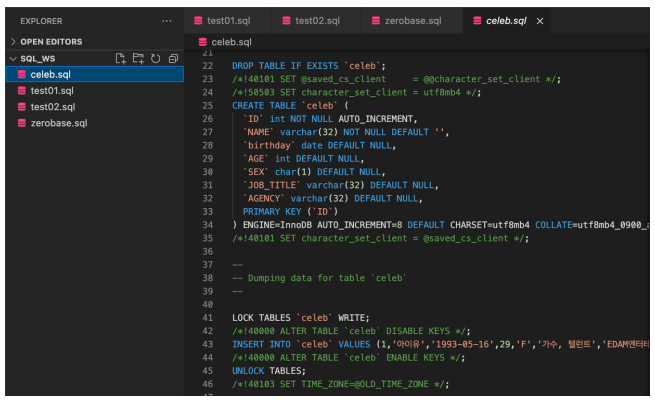This screenshot has width=655, height=400.
Task: Click the New File icon in SQL_WS
Action: 121,58
